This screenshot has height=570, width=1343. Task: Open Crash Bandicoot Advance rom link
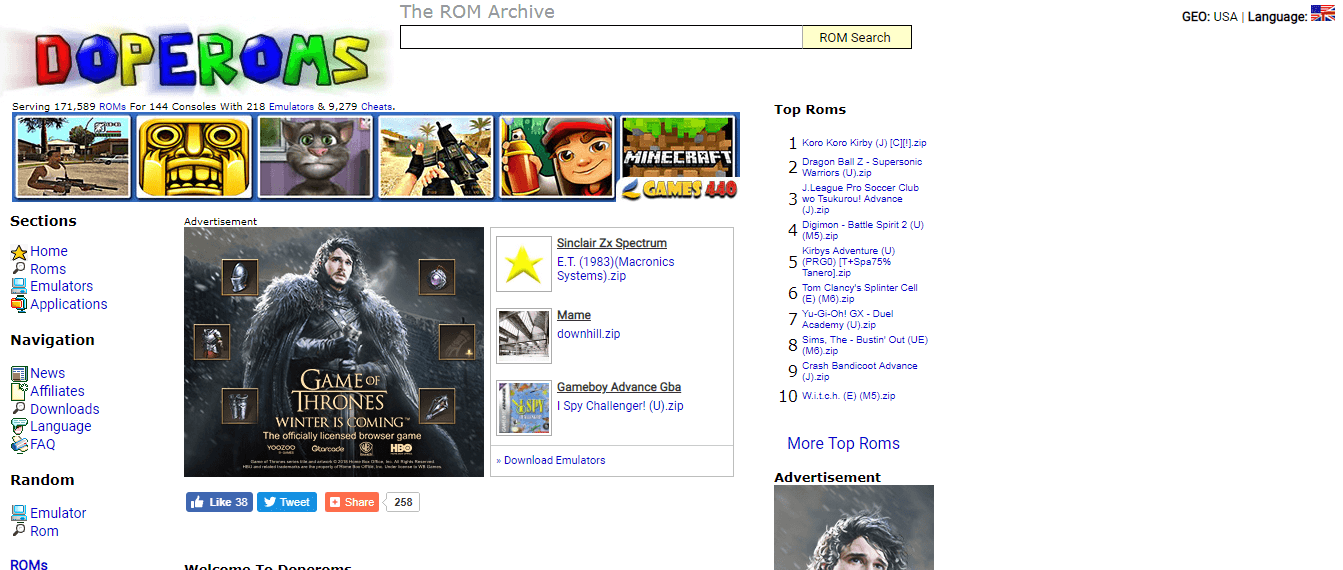[860, 371]
